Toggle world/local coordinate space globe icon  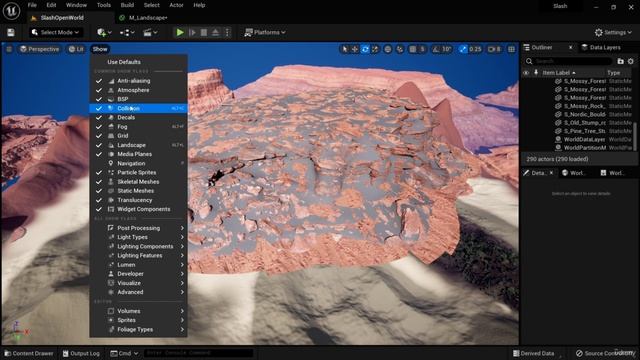click(x=388, y=49)
